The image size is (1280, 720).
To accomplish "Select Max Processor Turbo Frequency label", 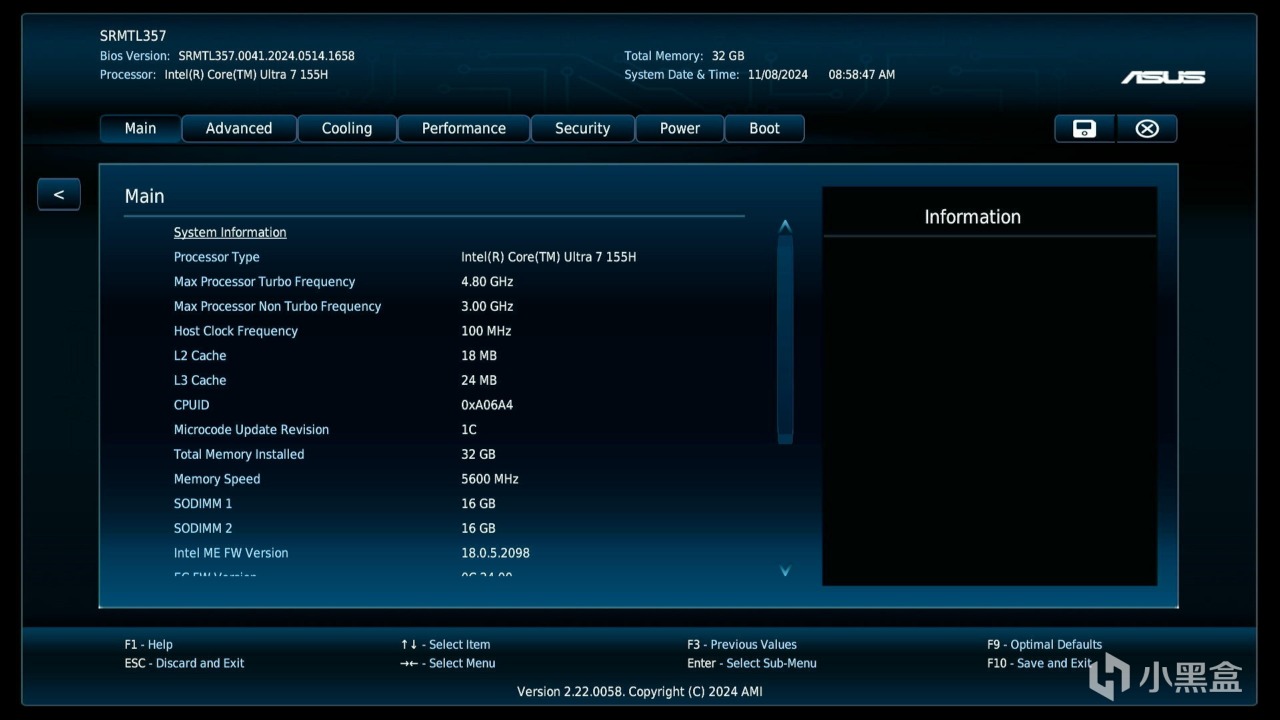I will [264, 282].
